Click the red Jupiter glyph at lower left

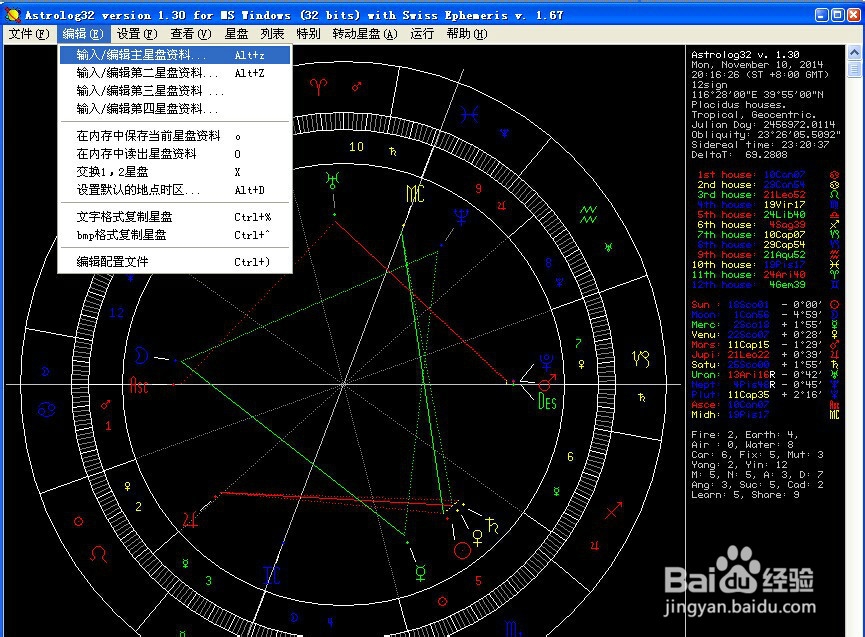(x=190, y=520)
